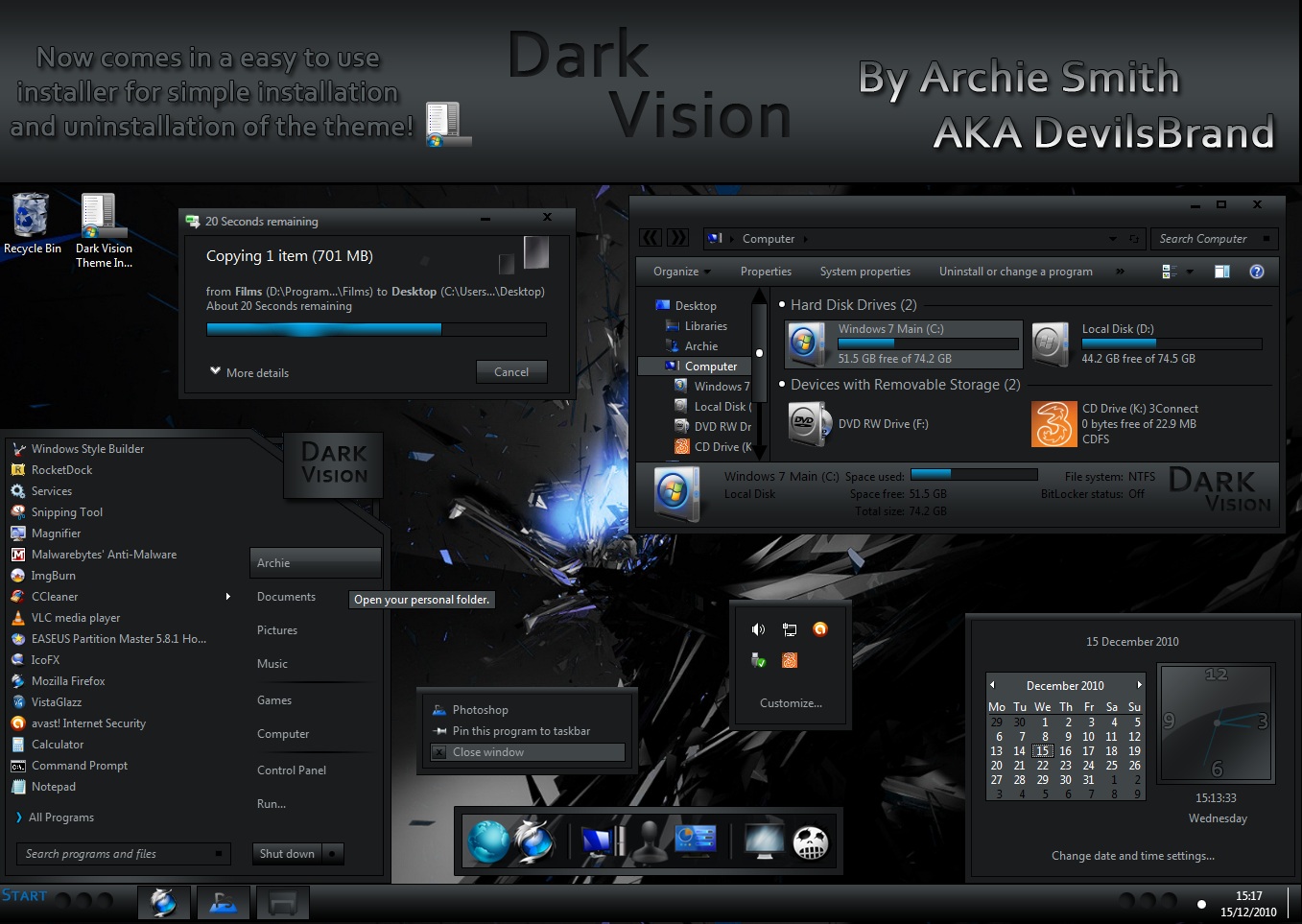Open System properties in the Explorer toolbar
The image size is (1302, 924).
865,272
